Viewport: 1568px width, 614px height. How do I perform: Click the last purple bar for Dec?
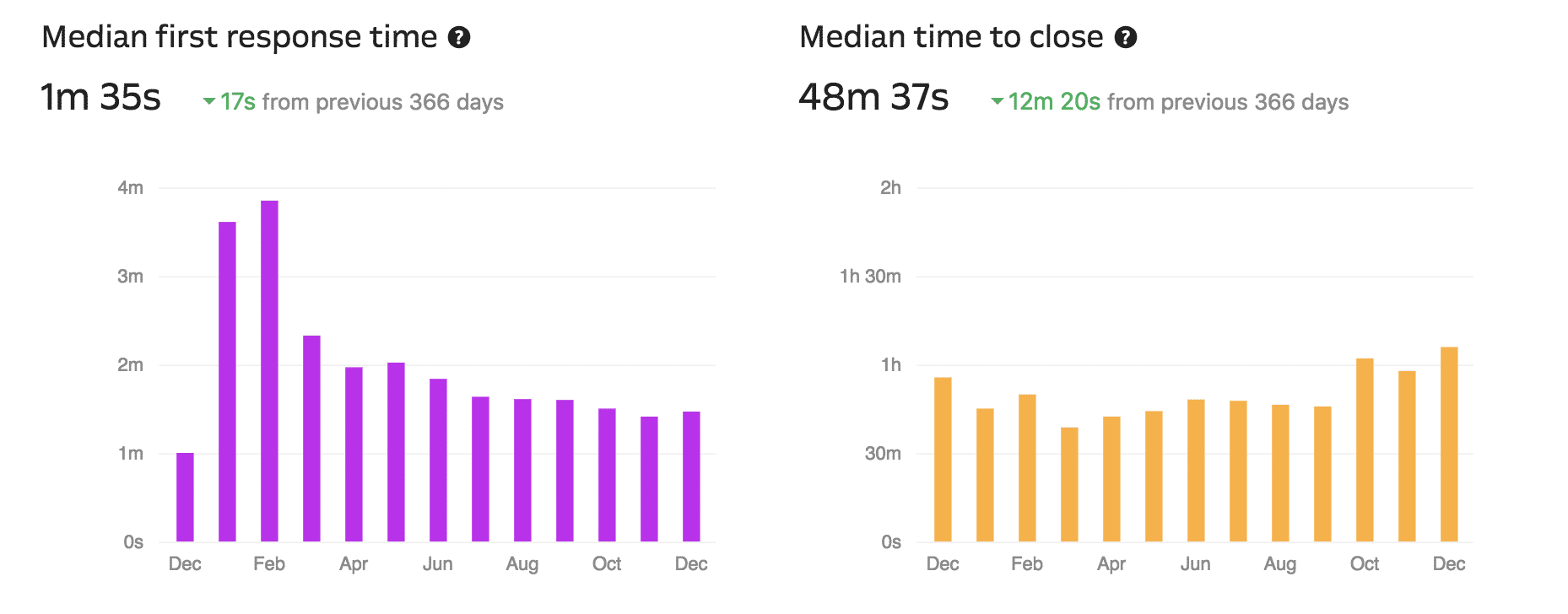point(691,477)
